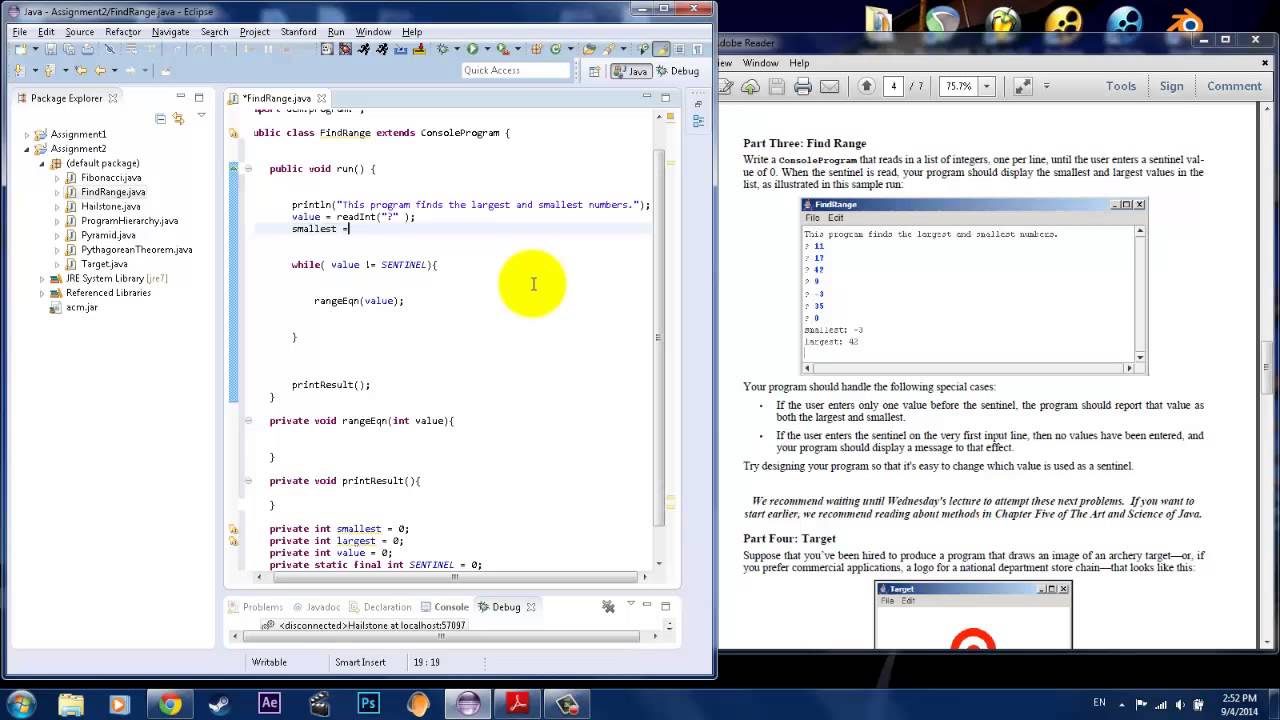Open the Run button dropdown arrow
1280x720 pixels.
(487, 49)
